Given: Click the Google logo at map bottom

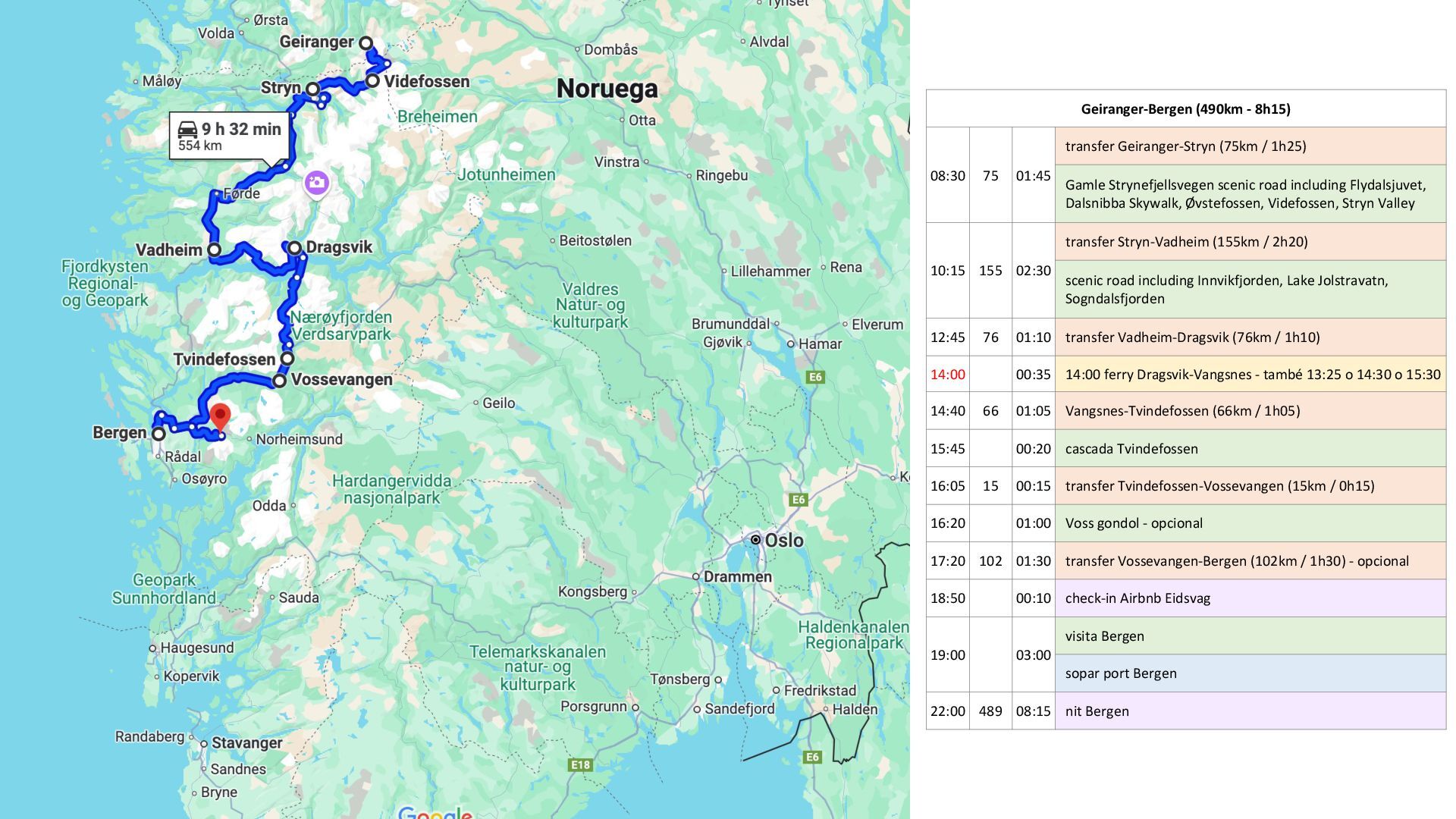Looking at the screenshot, I should click(435, 813).
